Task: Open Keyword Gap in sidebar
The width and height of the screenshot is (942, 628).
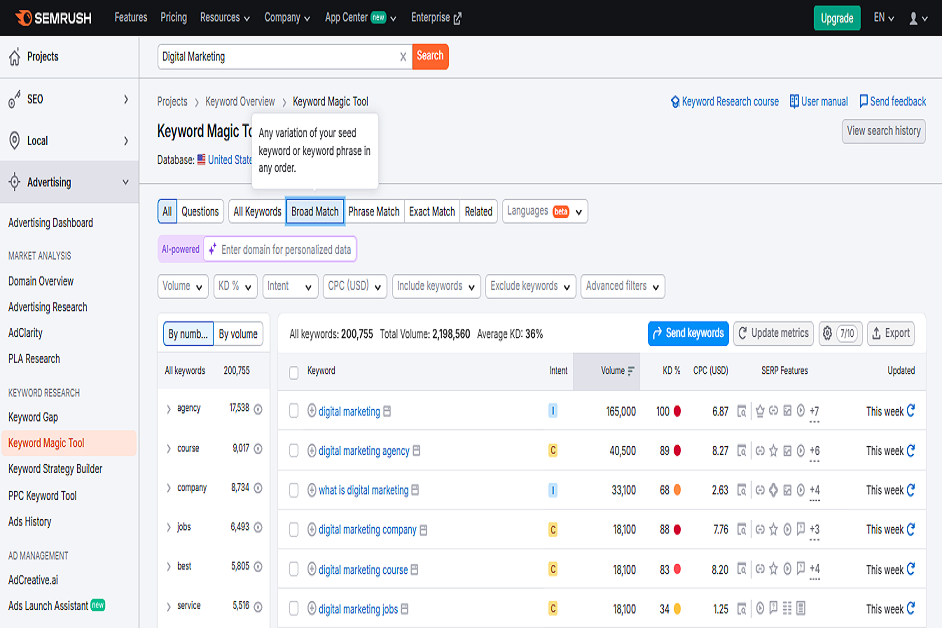Action: pyautogui.click(x=34, y=417)
